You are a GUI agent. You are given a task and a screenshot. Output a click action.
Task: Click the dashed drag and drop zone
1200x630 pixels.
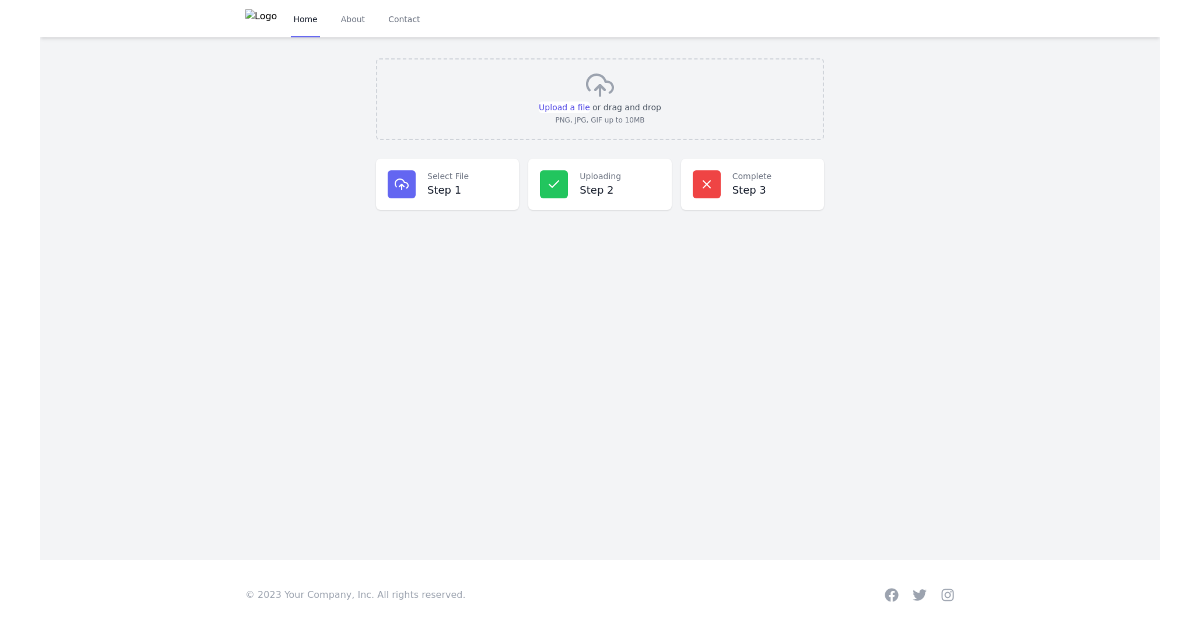pyautogui.click(x=600, y=99)
